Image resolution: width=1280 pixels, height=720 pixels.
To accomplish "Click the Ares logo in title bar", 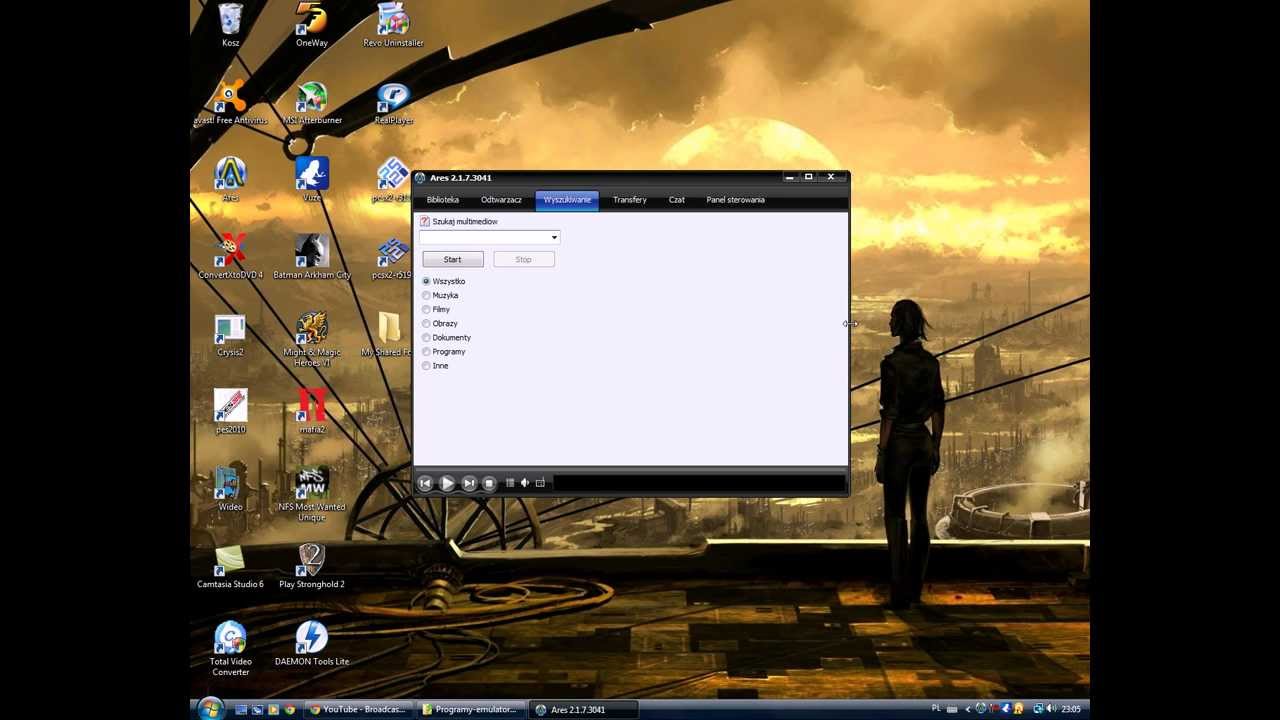I will pos(421,178).
